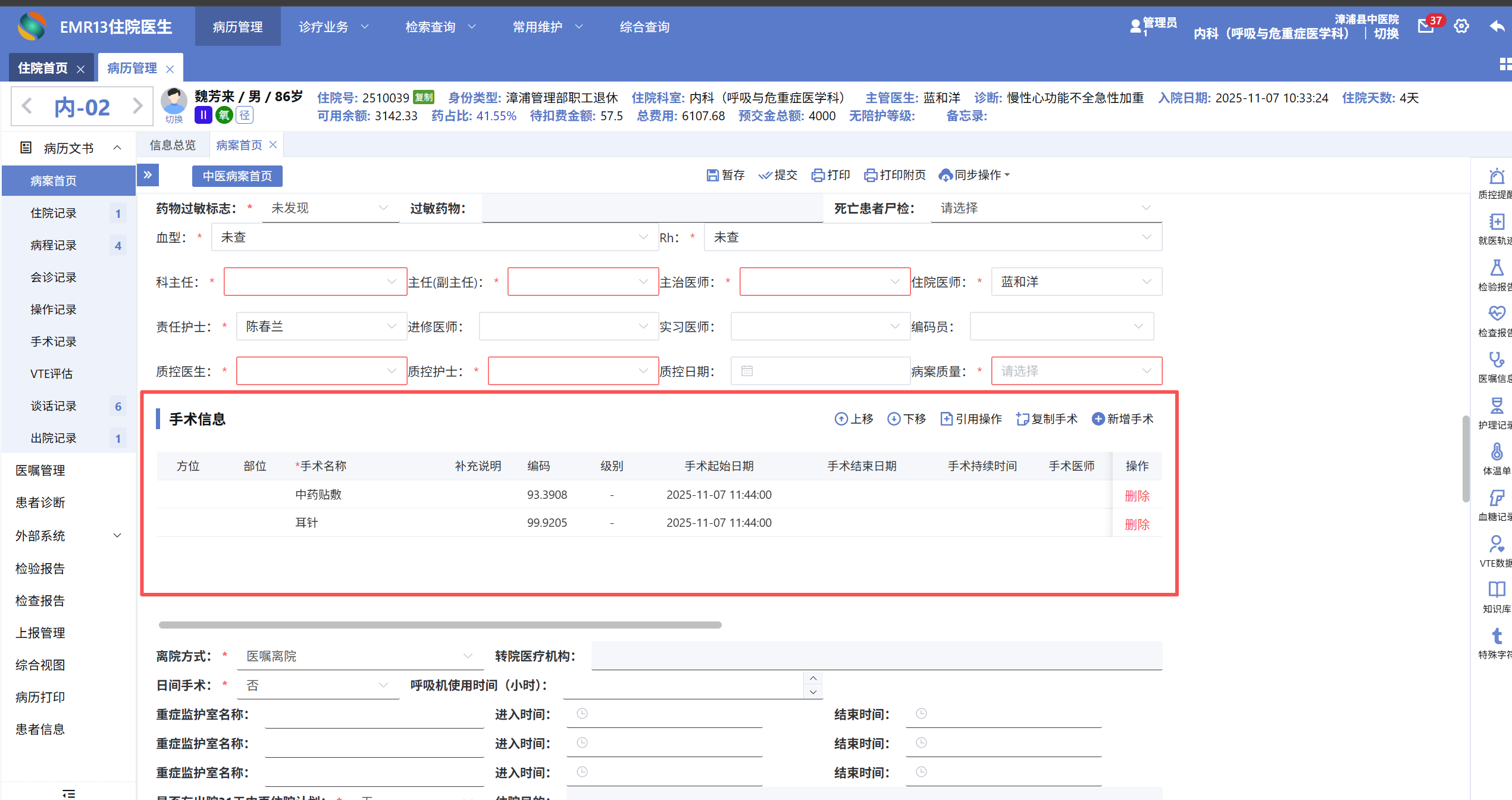Viewport: 1512px width, 800px height.
Task: Click the 中医病案首页 button
Action: pyautogui.click(x=237, y=176)
